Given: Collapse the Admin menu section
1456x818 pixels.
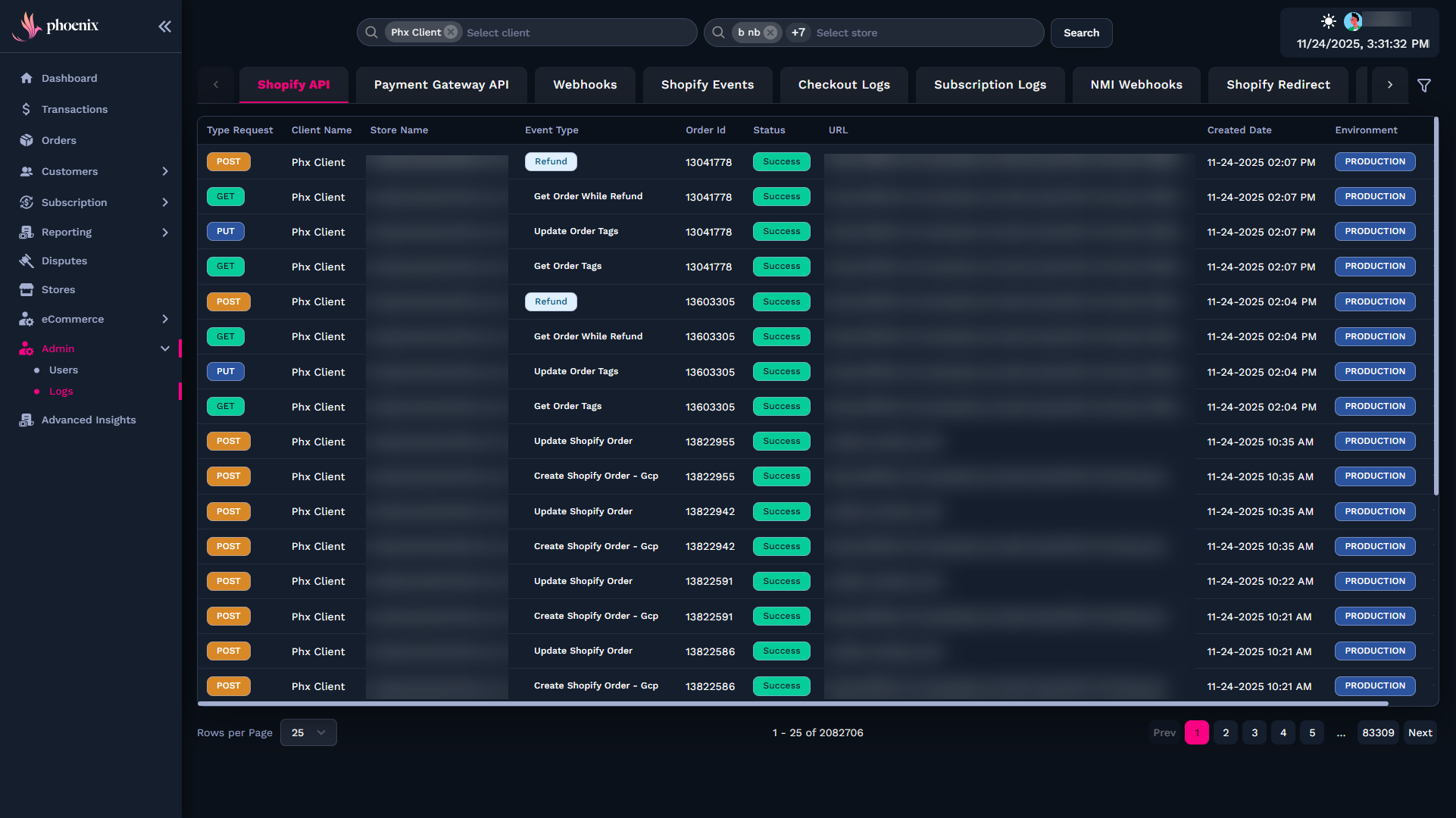Looking at the screenshot, I should [x=165, y=348].
